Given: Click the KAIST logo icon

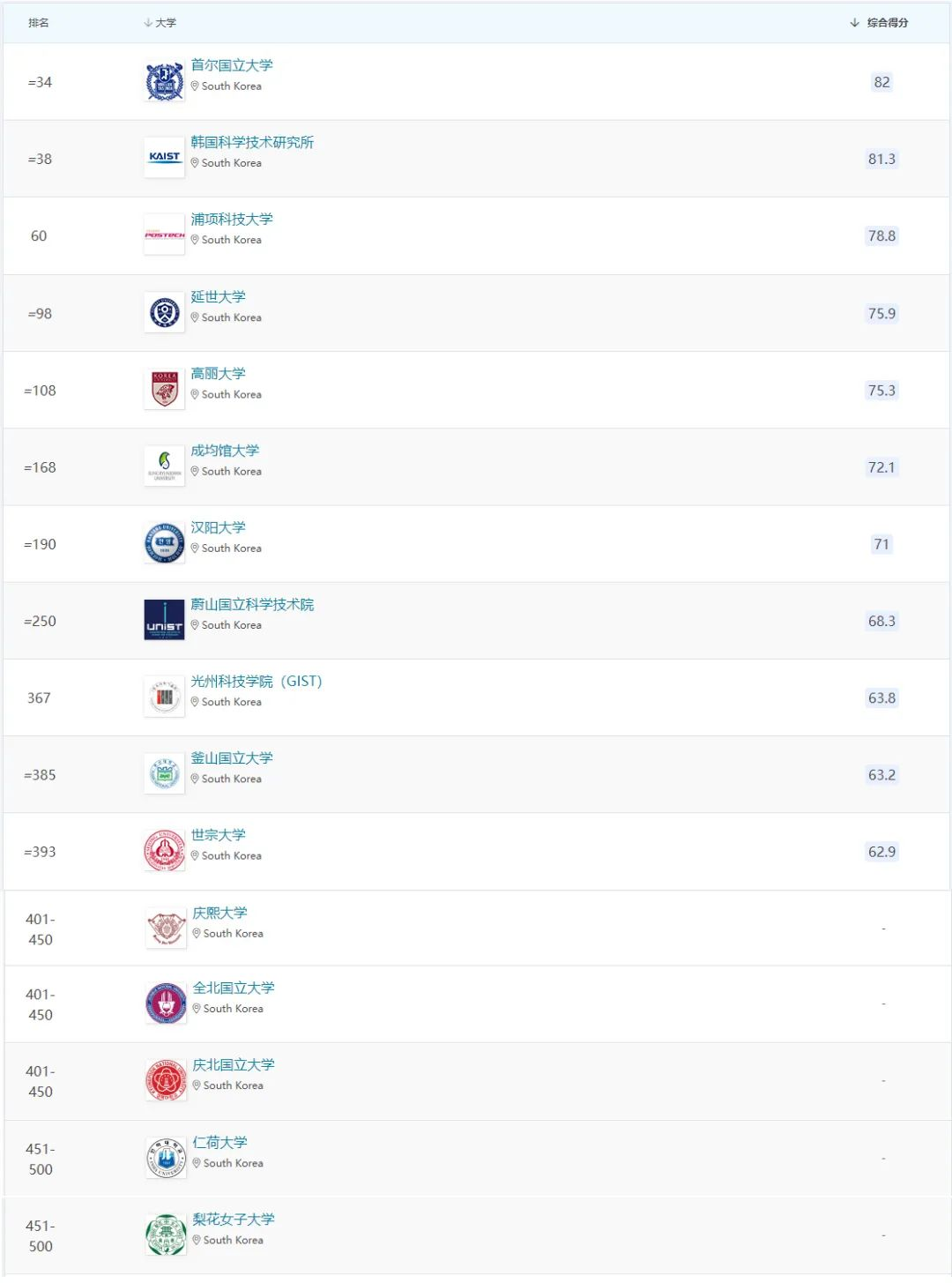Looking at the screenshot, I should pos(164,159).
